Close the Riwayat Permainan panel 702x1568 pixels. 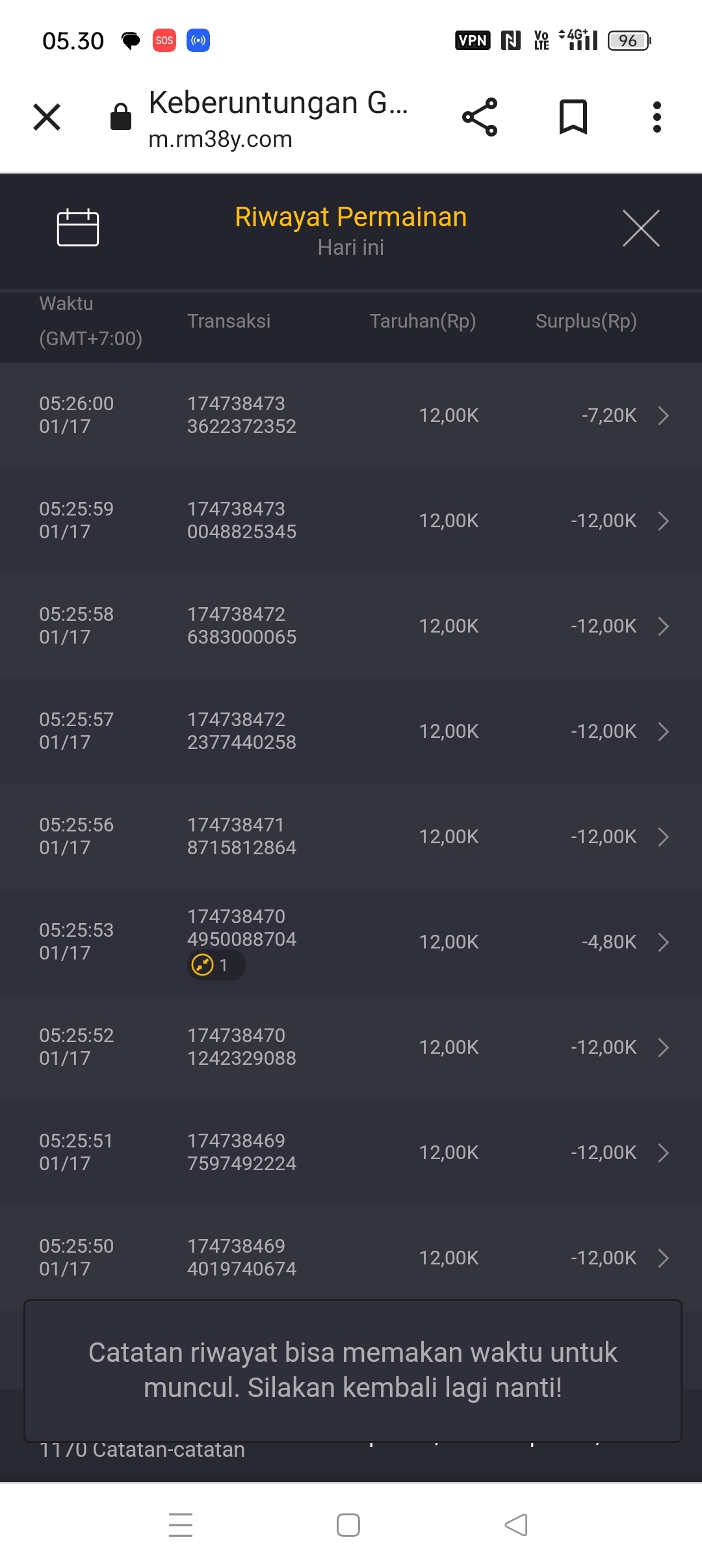(x=641, y=228)
